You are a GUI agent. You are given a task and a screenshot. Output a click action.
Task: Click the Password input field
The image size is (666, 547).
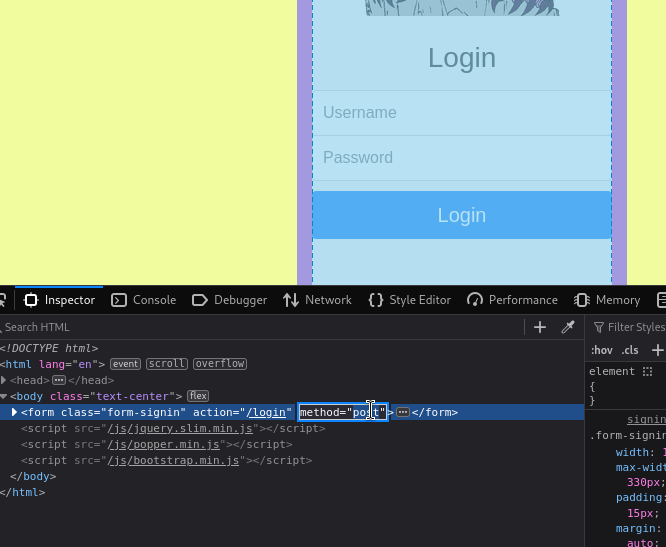(x=462, y=158)
